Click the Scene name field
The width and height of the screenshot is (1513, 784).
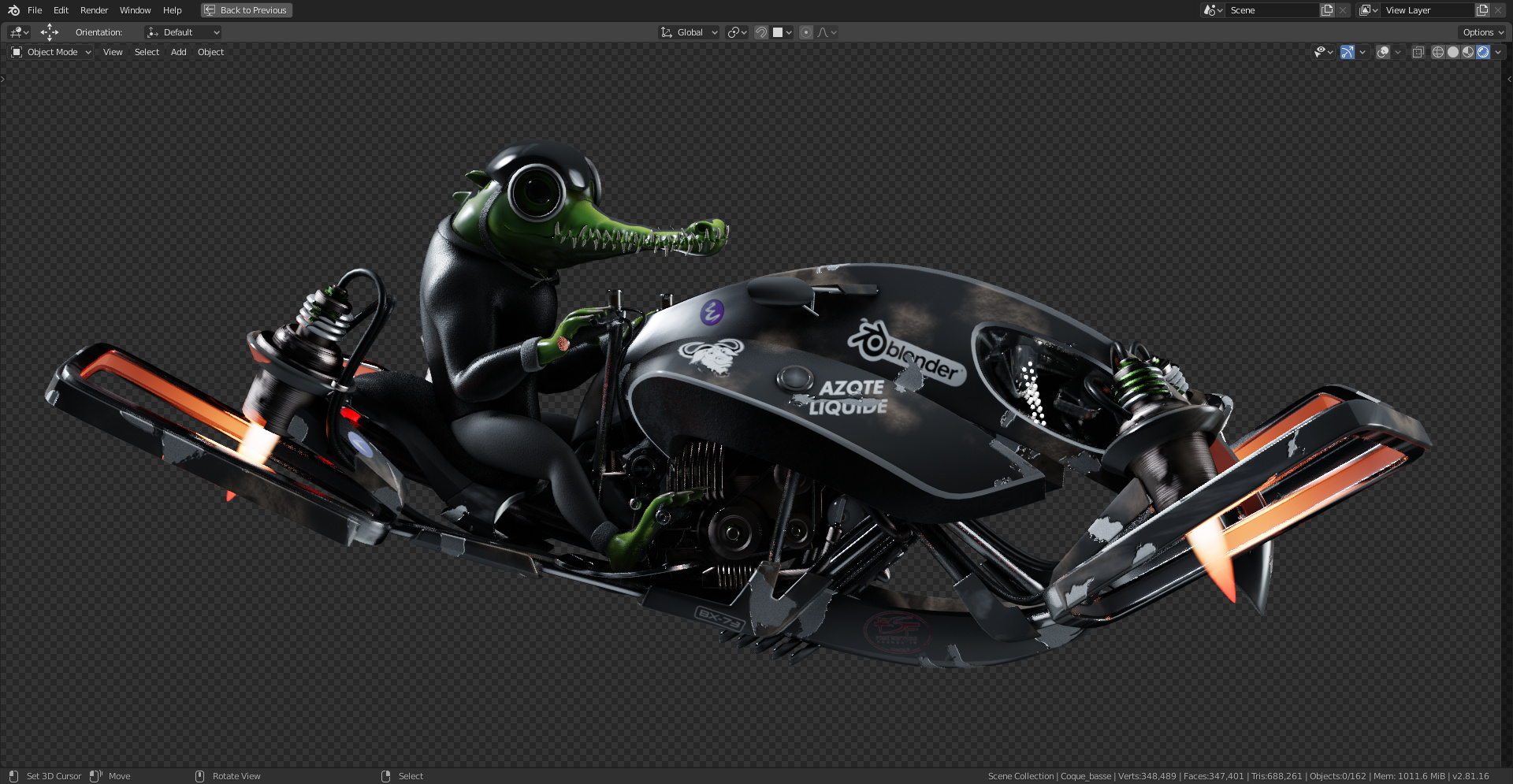1272,10
